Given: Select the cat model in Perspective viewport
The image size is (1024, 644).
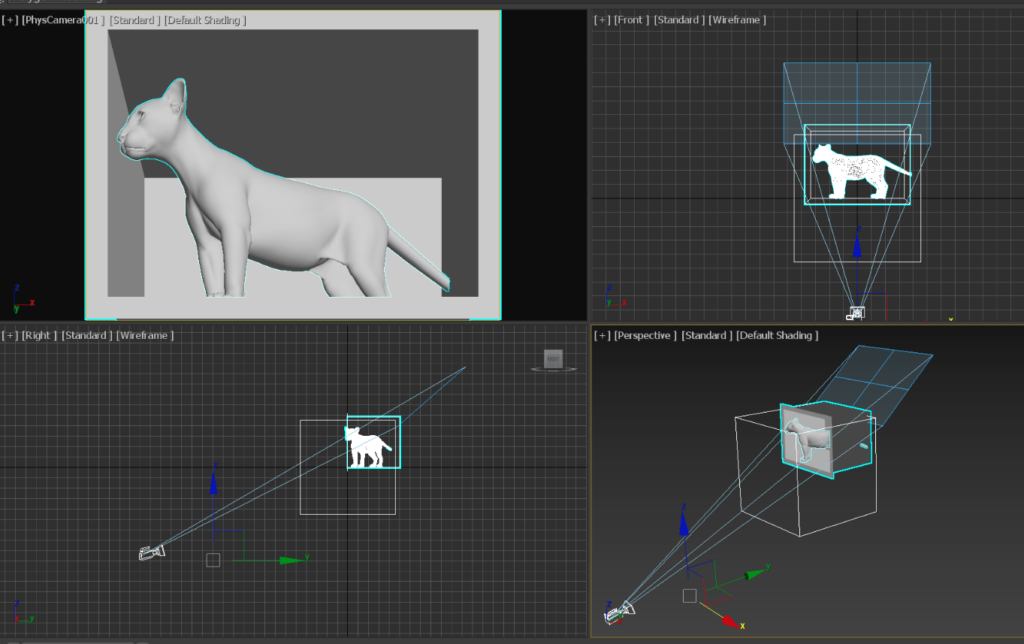Looking at the screenshot, I should [x=808, y=441].
